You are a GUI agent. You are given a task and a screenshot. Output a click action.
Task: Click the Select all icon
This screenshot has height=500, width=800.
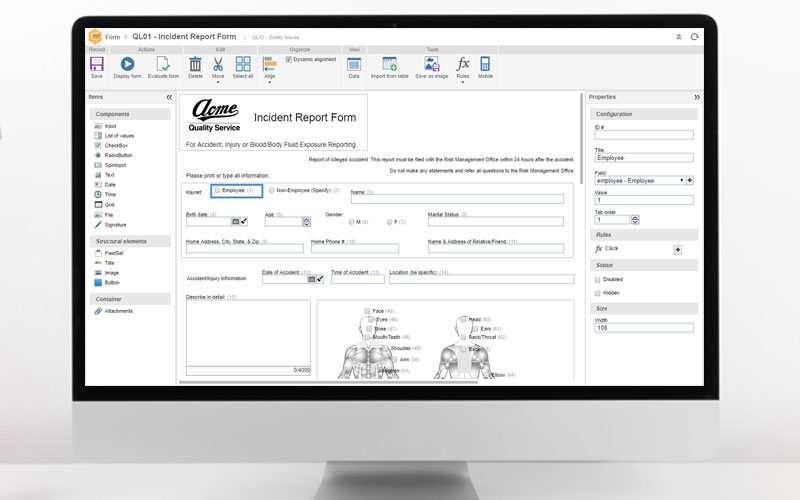[242, 64]
